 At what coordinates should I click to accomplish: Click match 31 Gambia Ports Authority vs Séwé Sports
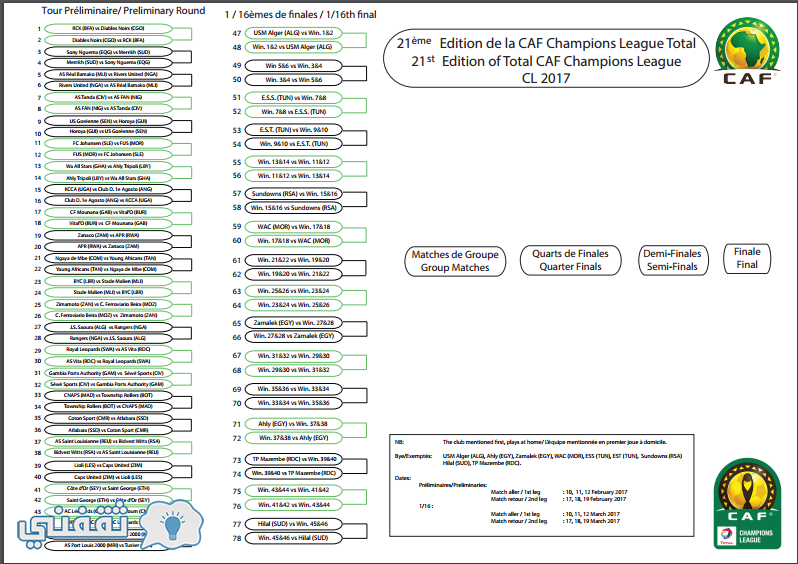pyautogui.click(x=108, y=373)
